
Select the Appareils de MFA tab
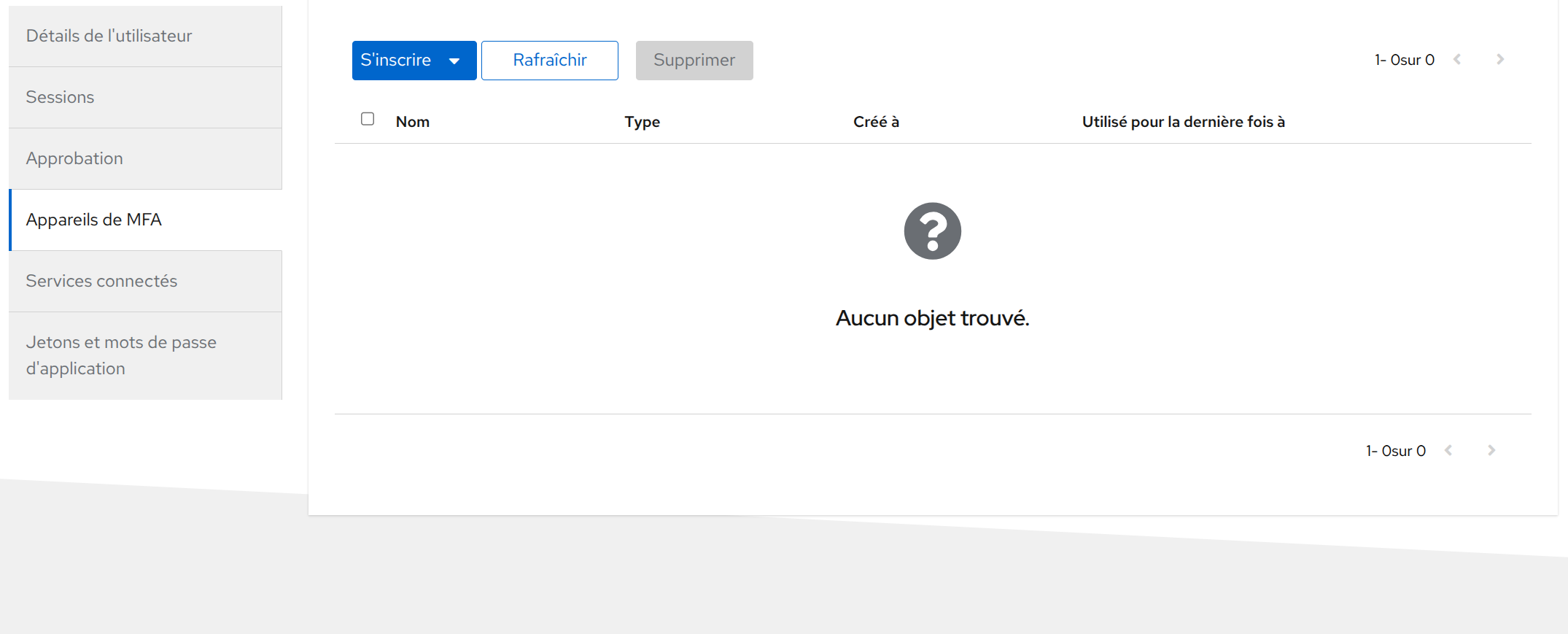(x=93, y=220)
